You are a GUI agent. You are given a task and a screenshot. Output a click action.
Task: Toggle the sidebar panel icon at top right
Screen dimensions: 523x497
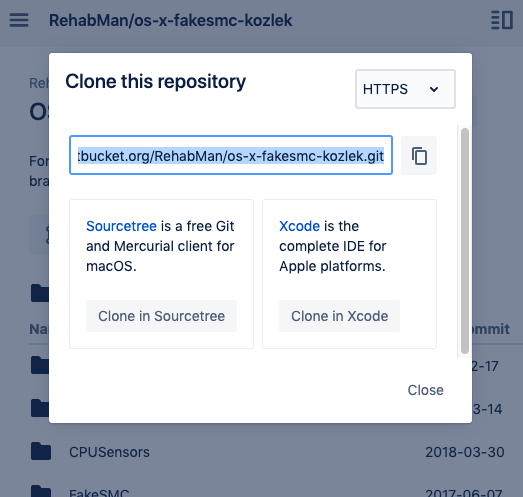coord(502,20)
